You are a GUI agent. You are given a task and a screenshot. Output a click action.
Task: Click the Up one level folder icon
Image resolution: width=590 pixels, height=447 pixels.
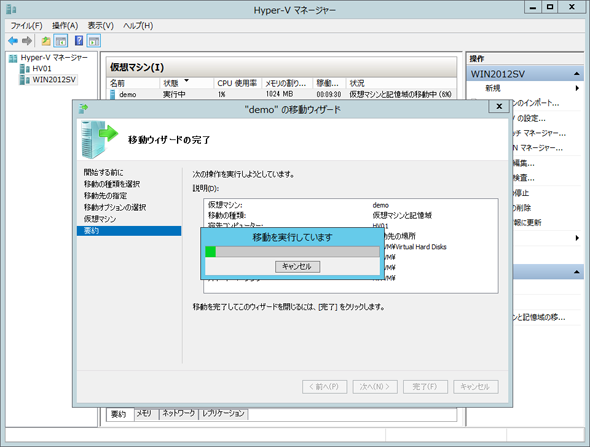click(x=46, y=41)
